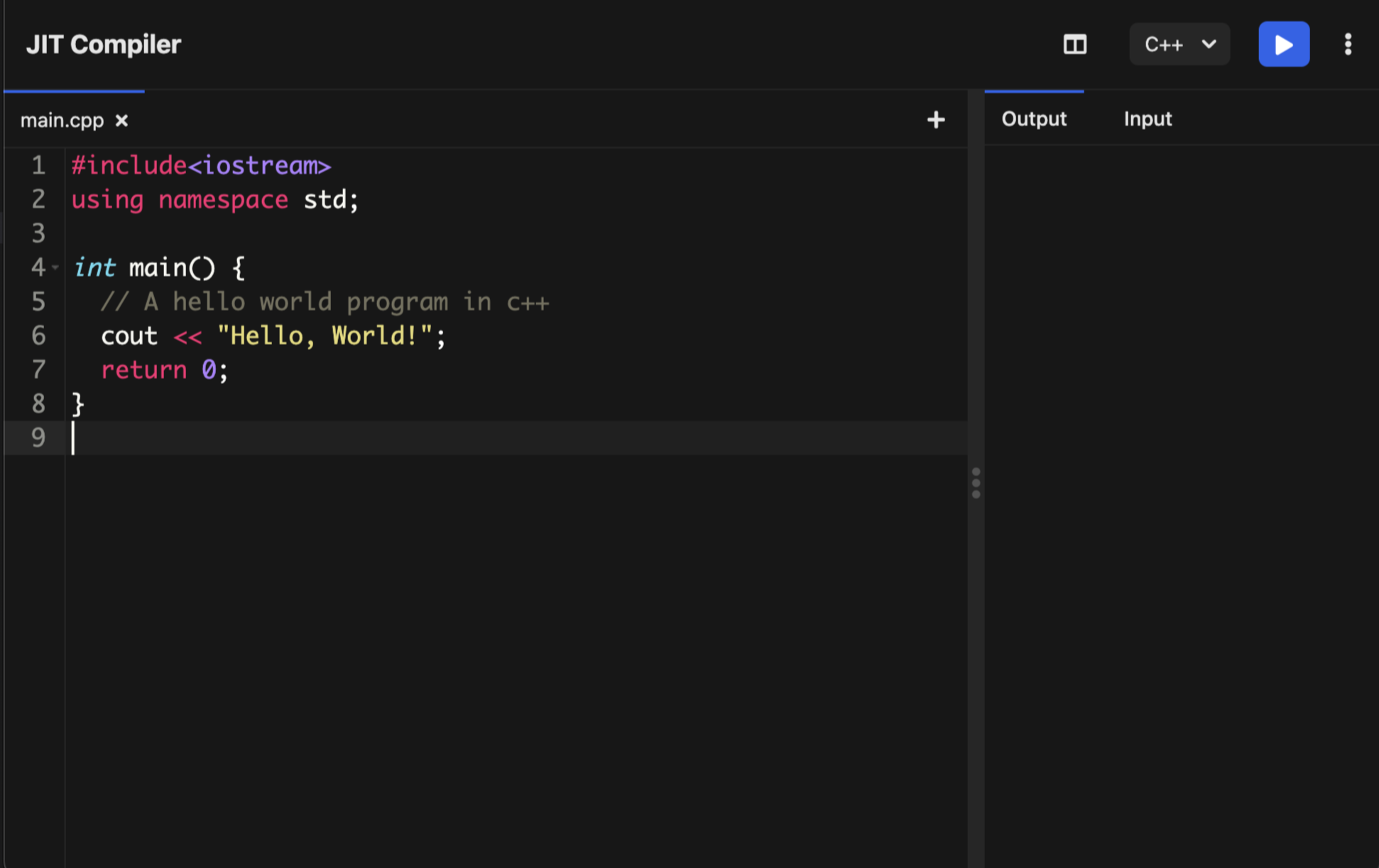Close the main.cpp file tab
This screenshot has width=1379, height=868.
tap(121, 121)
